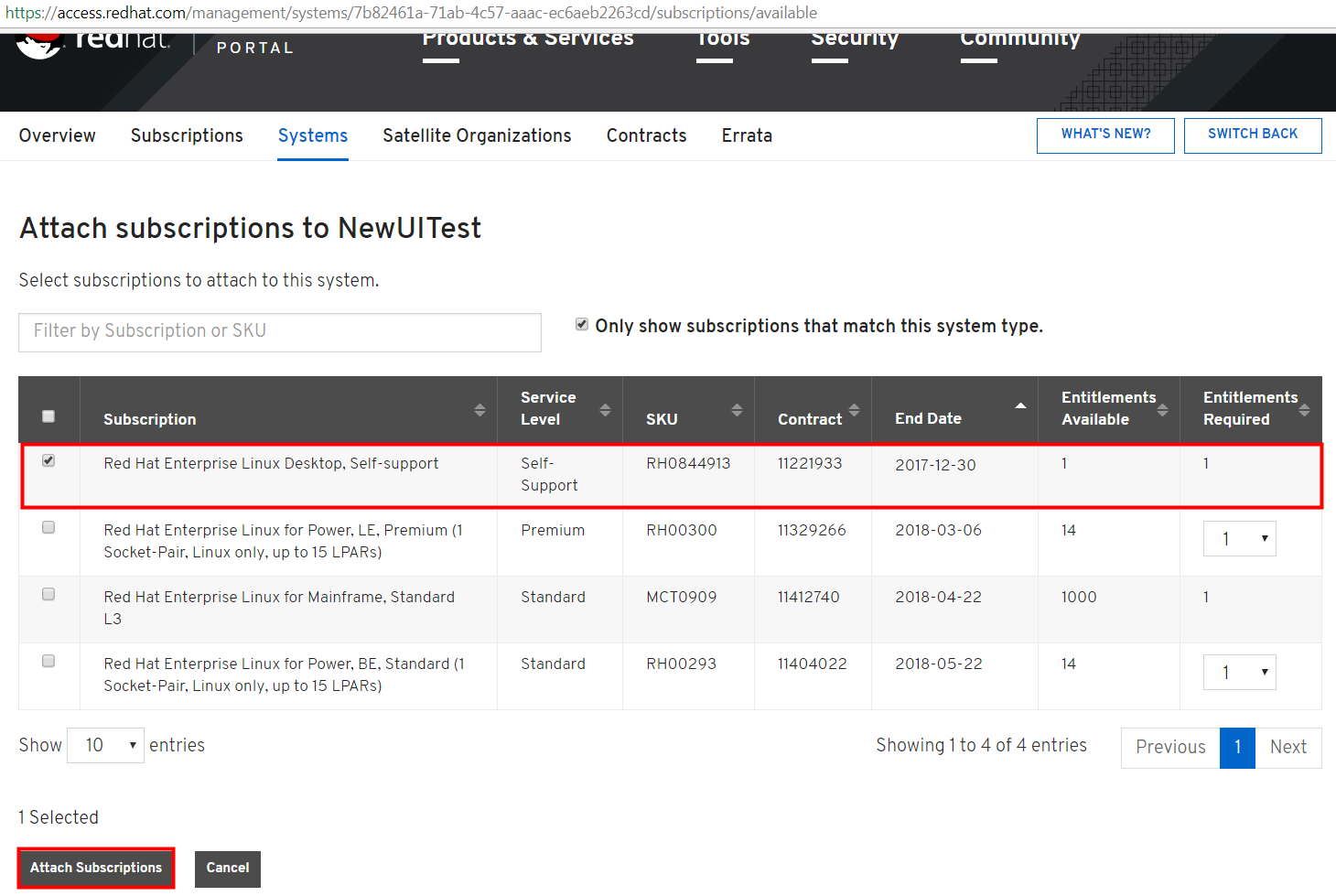Open the Show entries count dropdown

tap(106, 745)
